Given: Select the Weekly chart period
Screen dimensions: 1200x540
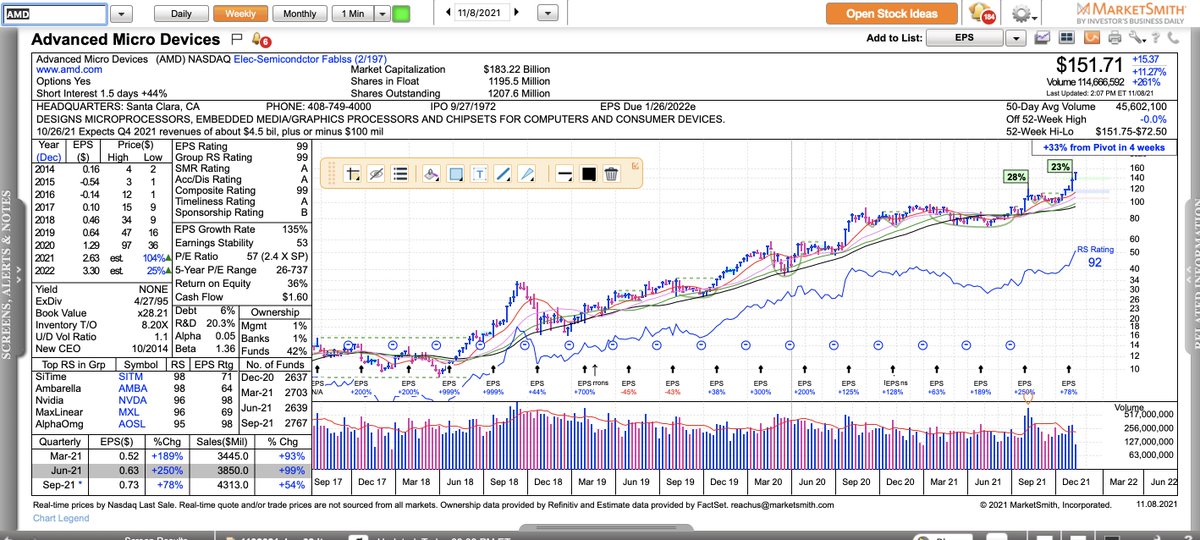Looking at the screenshot, I should pos(240,14).
